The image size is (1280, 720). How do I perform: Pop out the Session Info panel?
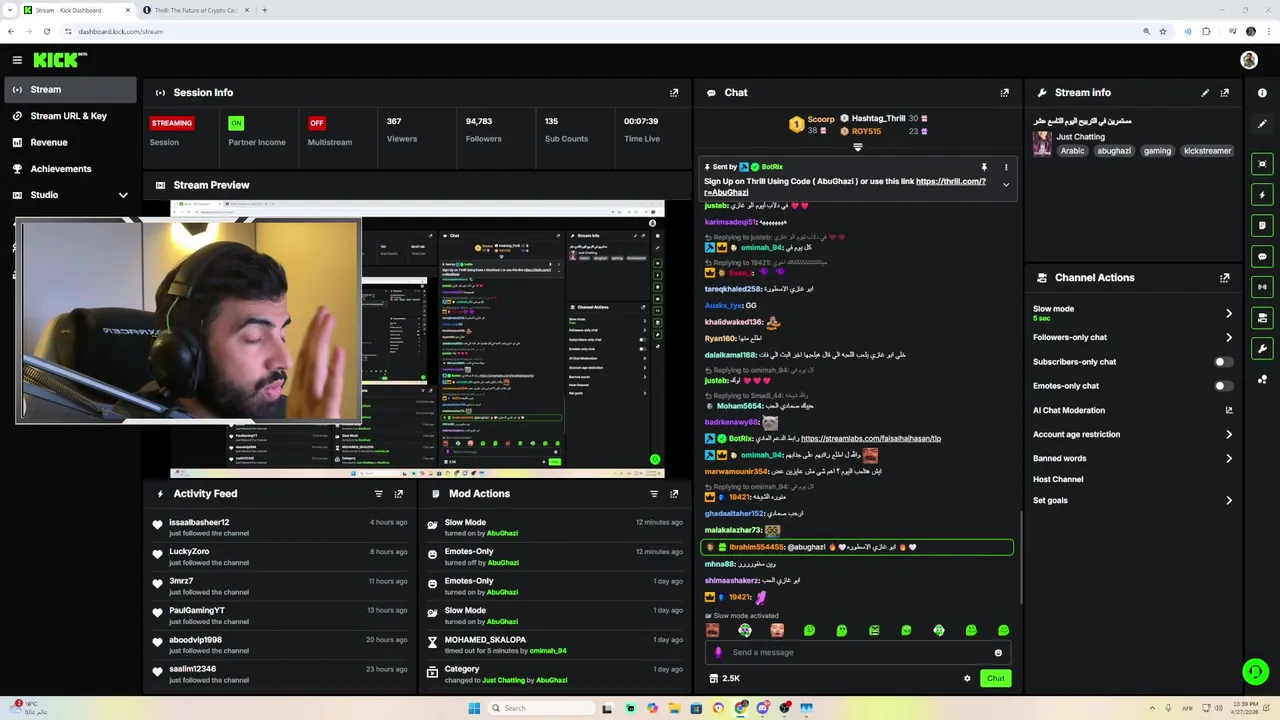(x=674, y=92)
